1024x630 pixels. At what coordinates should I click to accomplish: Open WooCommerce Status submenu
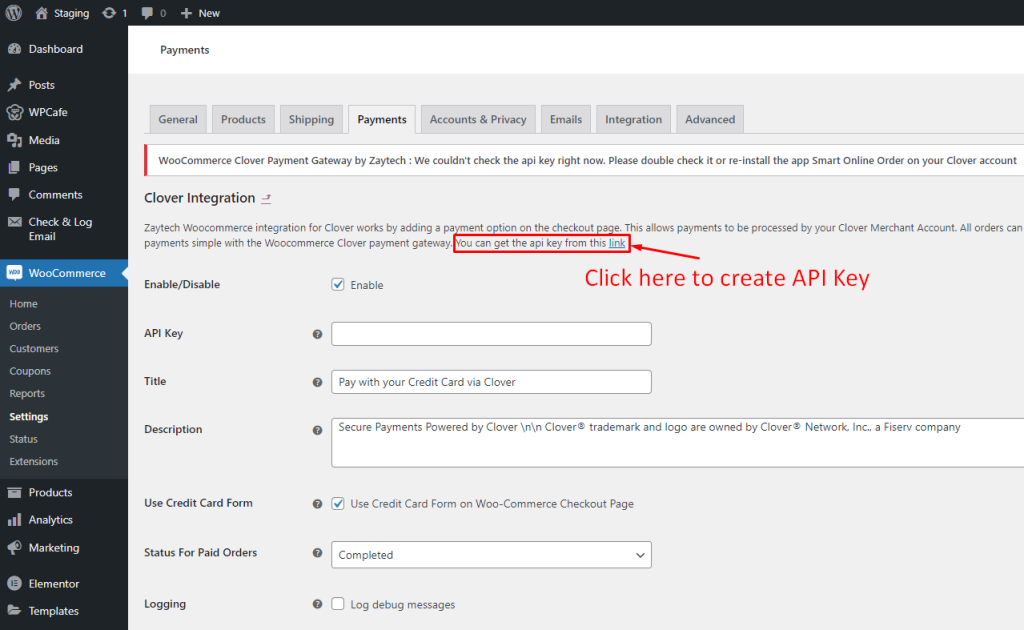point(24,439)
